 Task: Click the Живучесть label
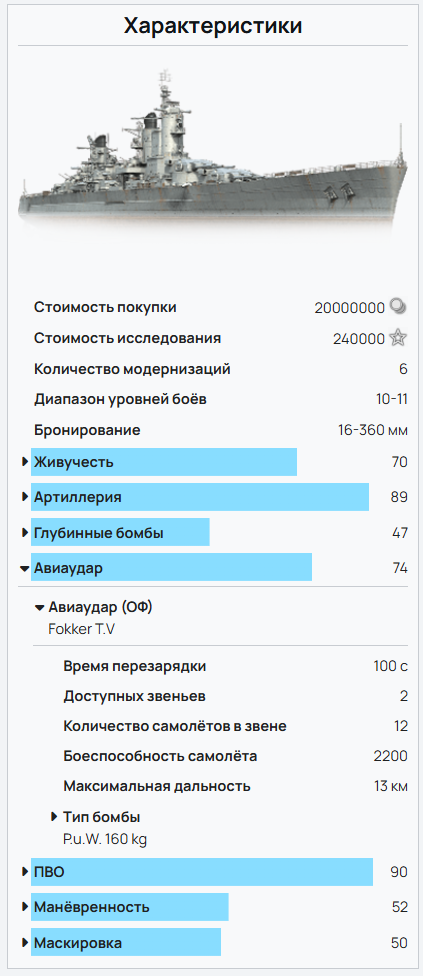pyautogui.click(x=74, y=462)
